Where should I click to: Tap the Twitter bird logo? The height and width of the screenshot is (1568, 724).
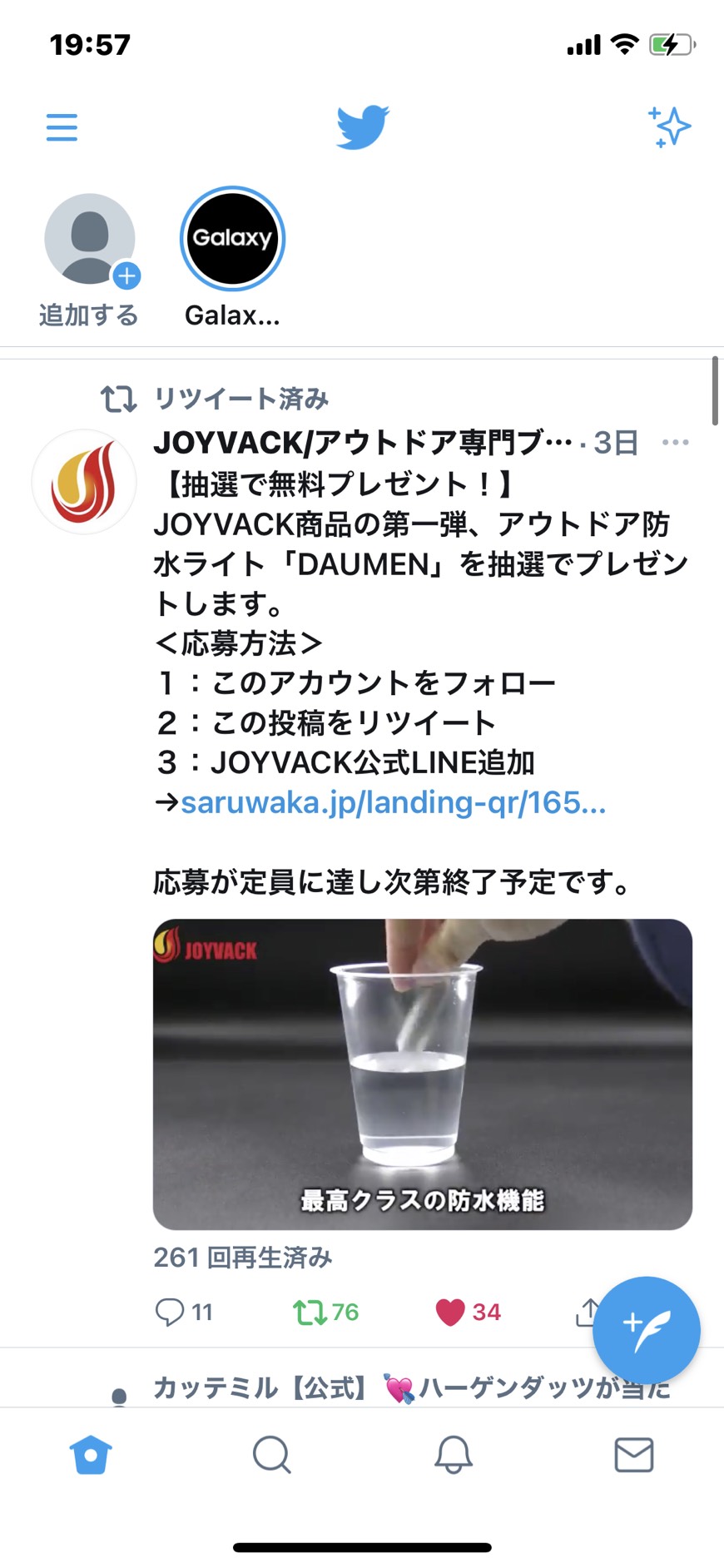click(363, 127)
